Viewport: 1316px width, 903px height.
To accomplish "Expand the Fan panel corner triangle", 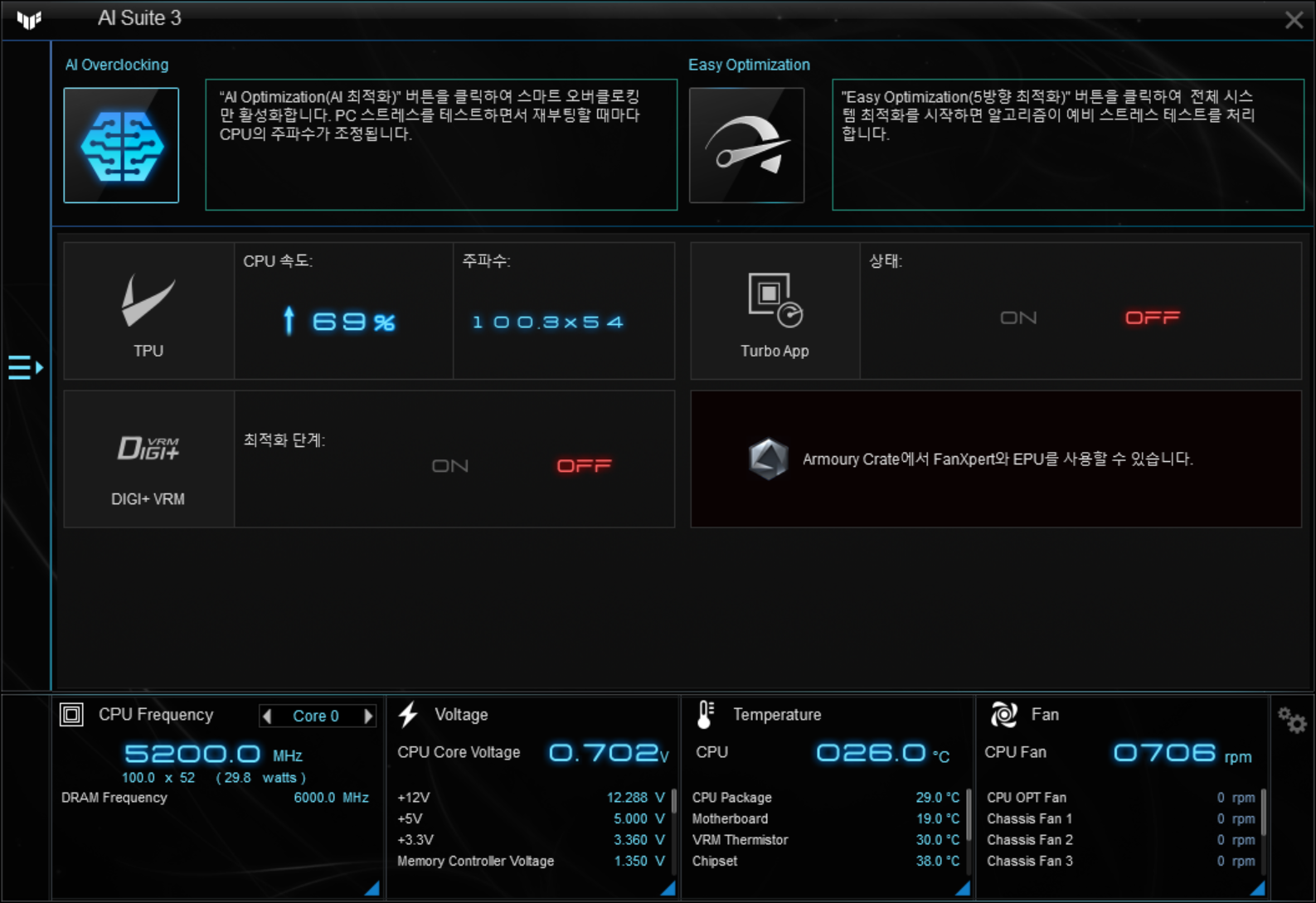I will [1258, 888].
